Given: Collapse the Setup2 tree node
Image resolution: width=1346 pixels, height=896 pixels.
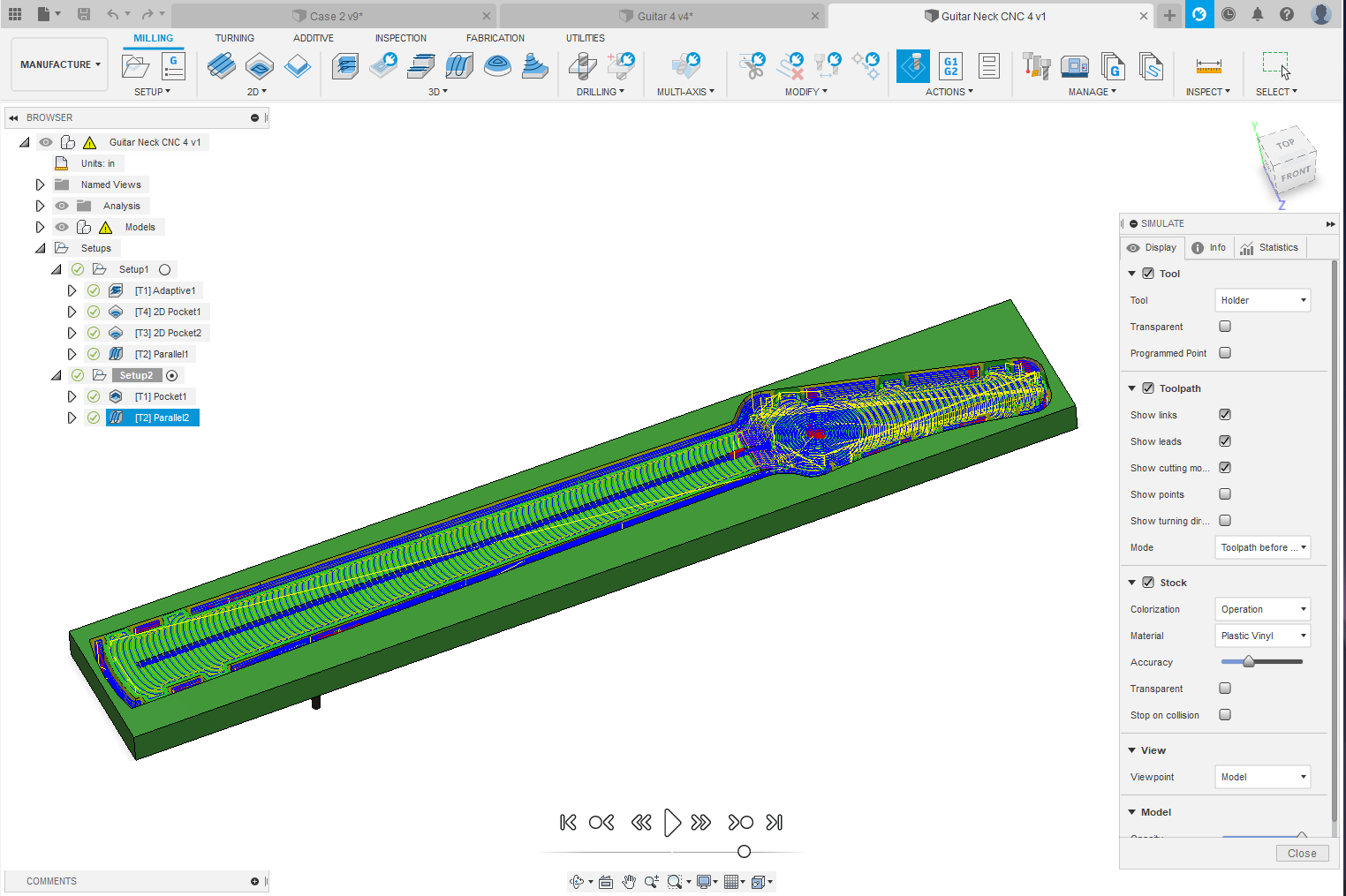Looking at the screenshot, I should point(57,375).
